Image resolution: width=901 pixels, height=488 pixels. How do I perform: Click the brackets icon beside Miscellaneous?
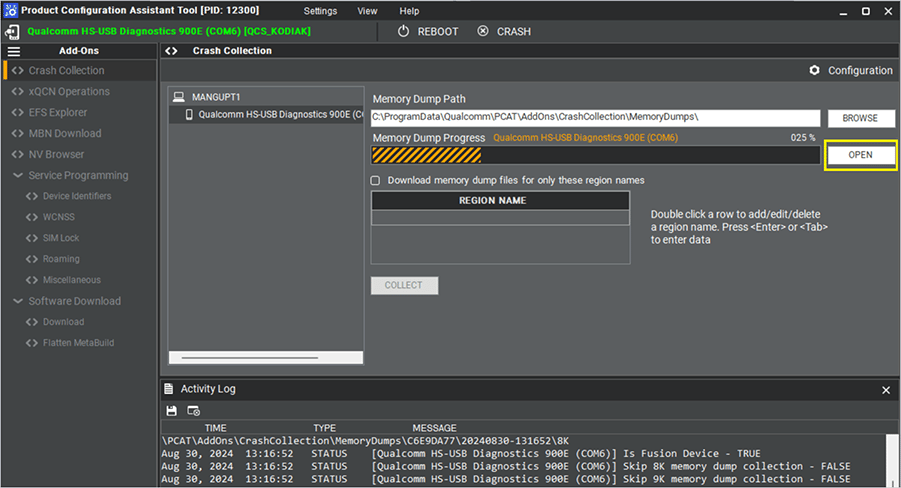click(32, 280)
